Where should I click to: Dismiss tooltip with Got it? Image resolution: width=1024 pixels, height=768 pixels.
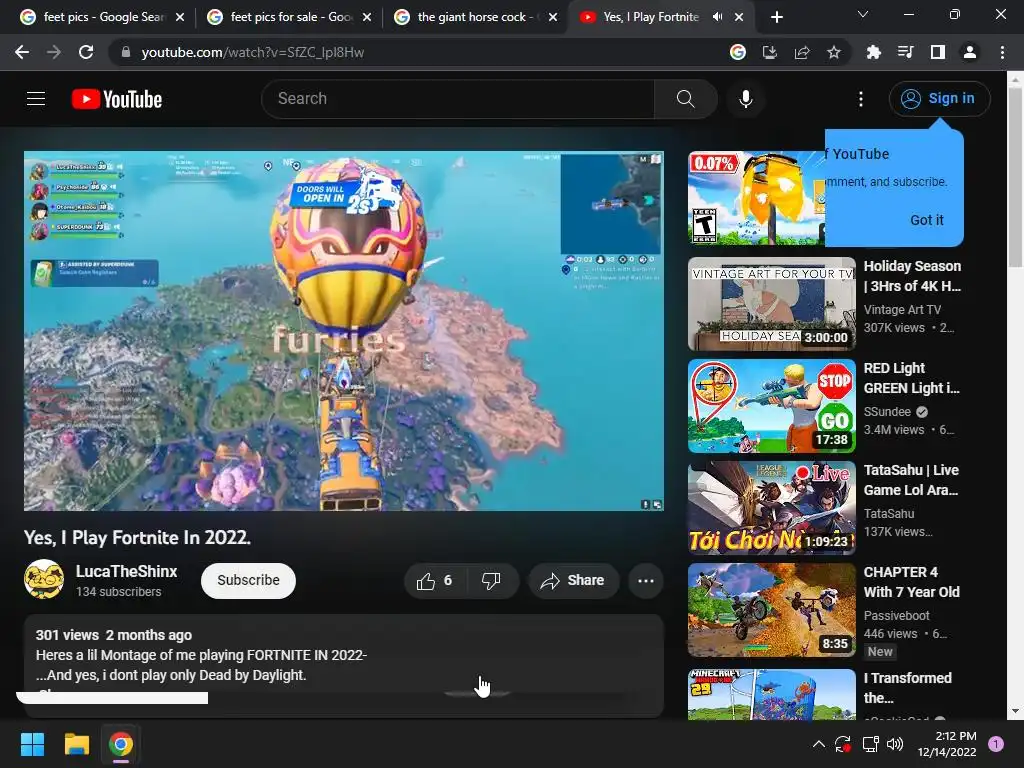[927, 220]
